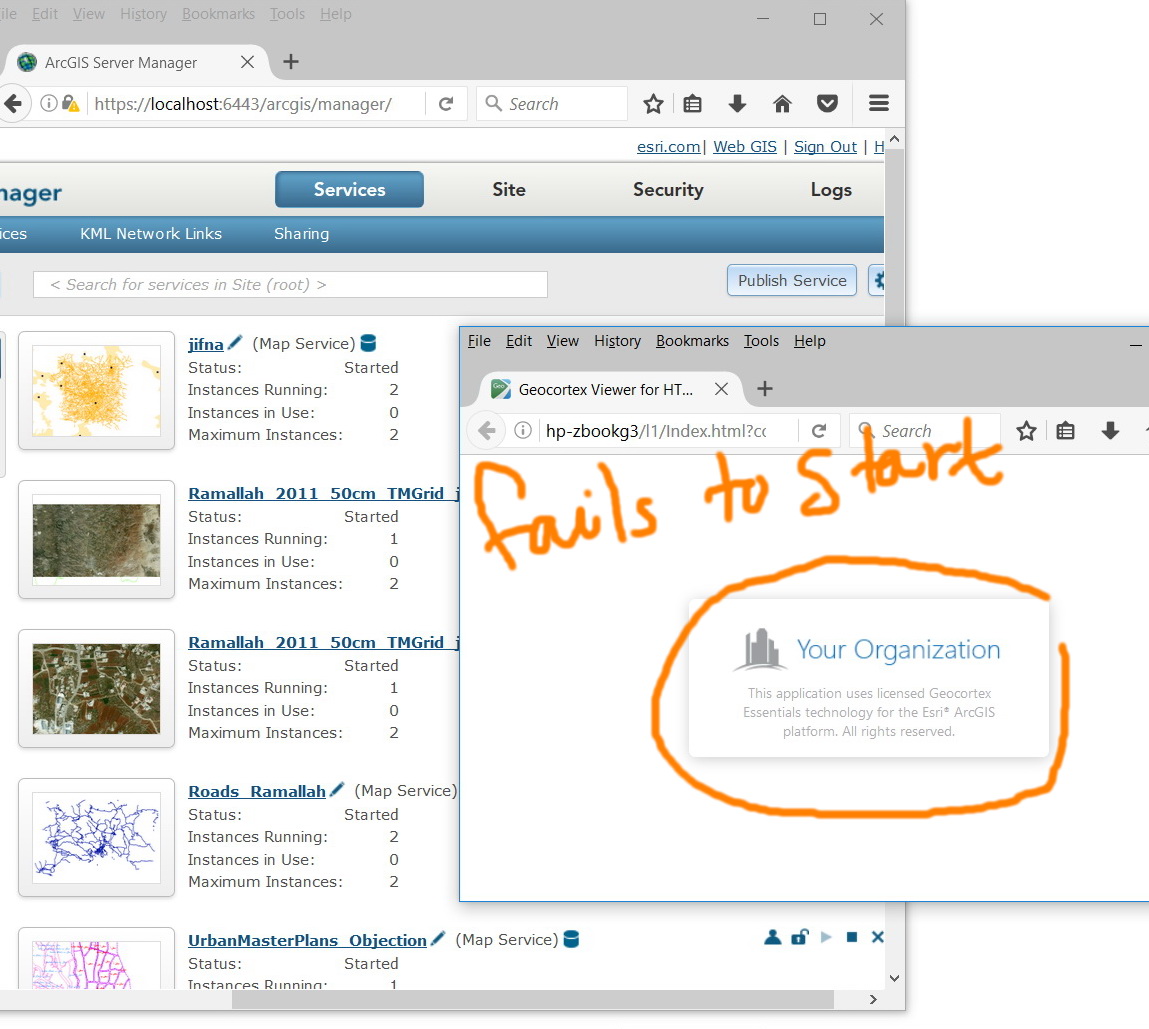Stop UrbanMasterPlans_Objection service with square icon
The image size is (1149, 1029).
point(851,937)
